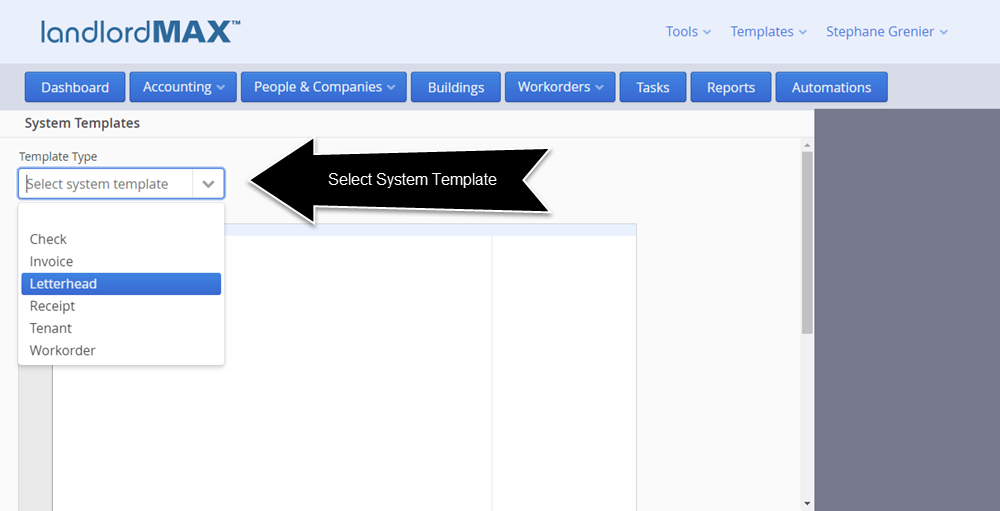Choose the Letterhead template option

click(121, 284)
